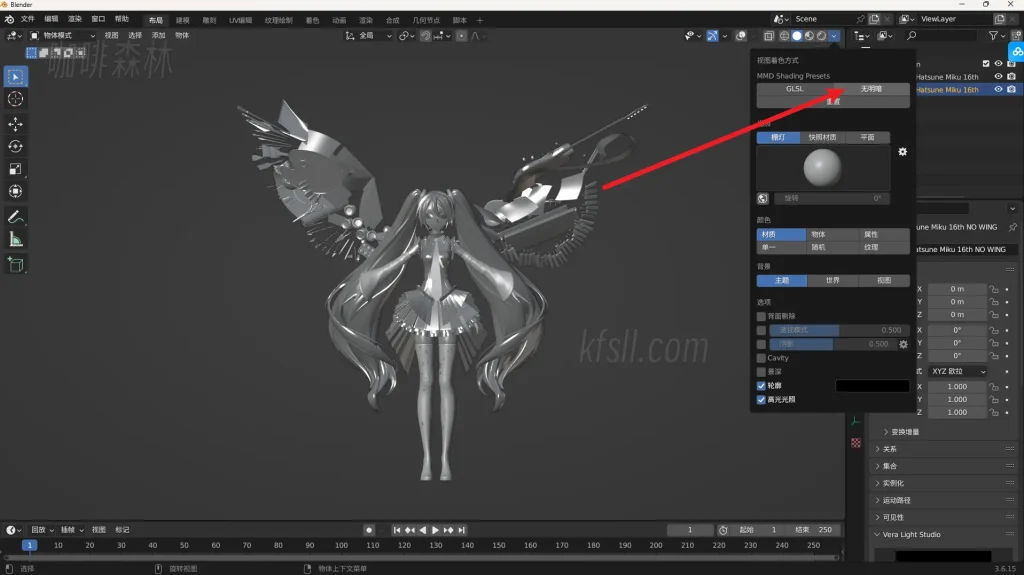Activate the Annotate pencil tool
The image size is (1024, 575).
tap(16, 217)
